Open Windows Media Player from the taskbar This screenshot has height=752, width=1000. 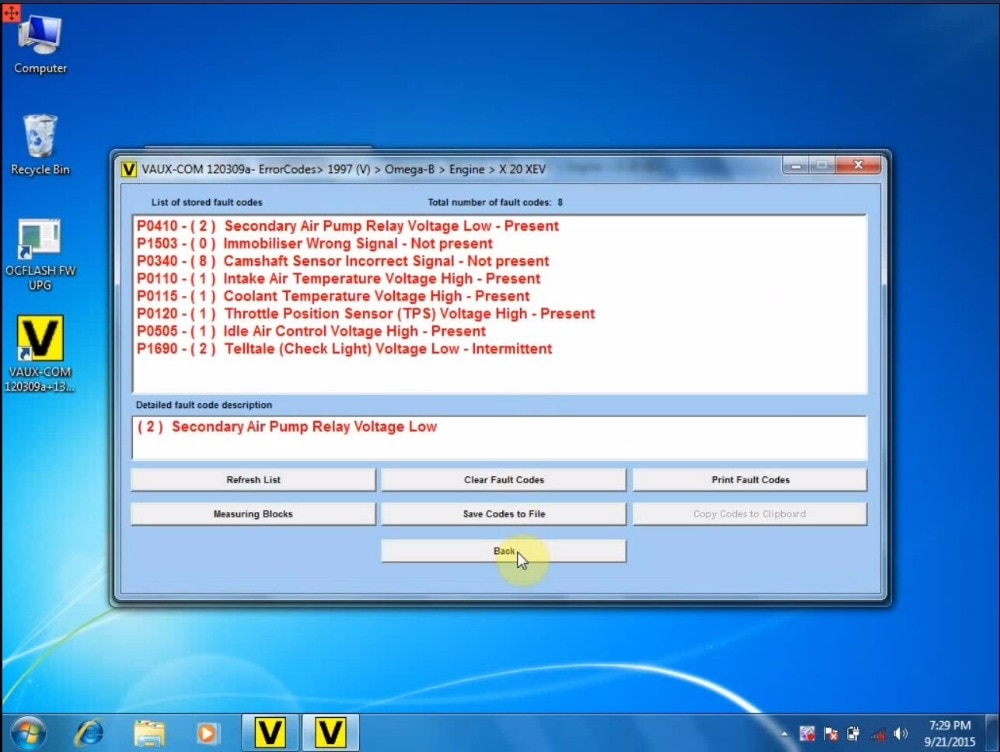206,733
